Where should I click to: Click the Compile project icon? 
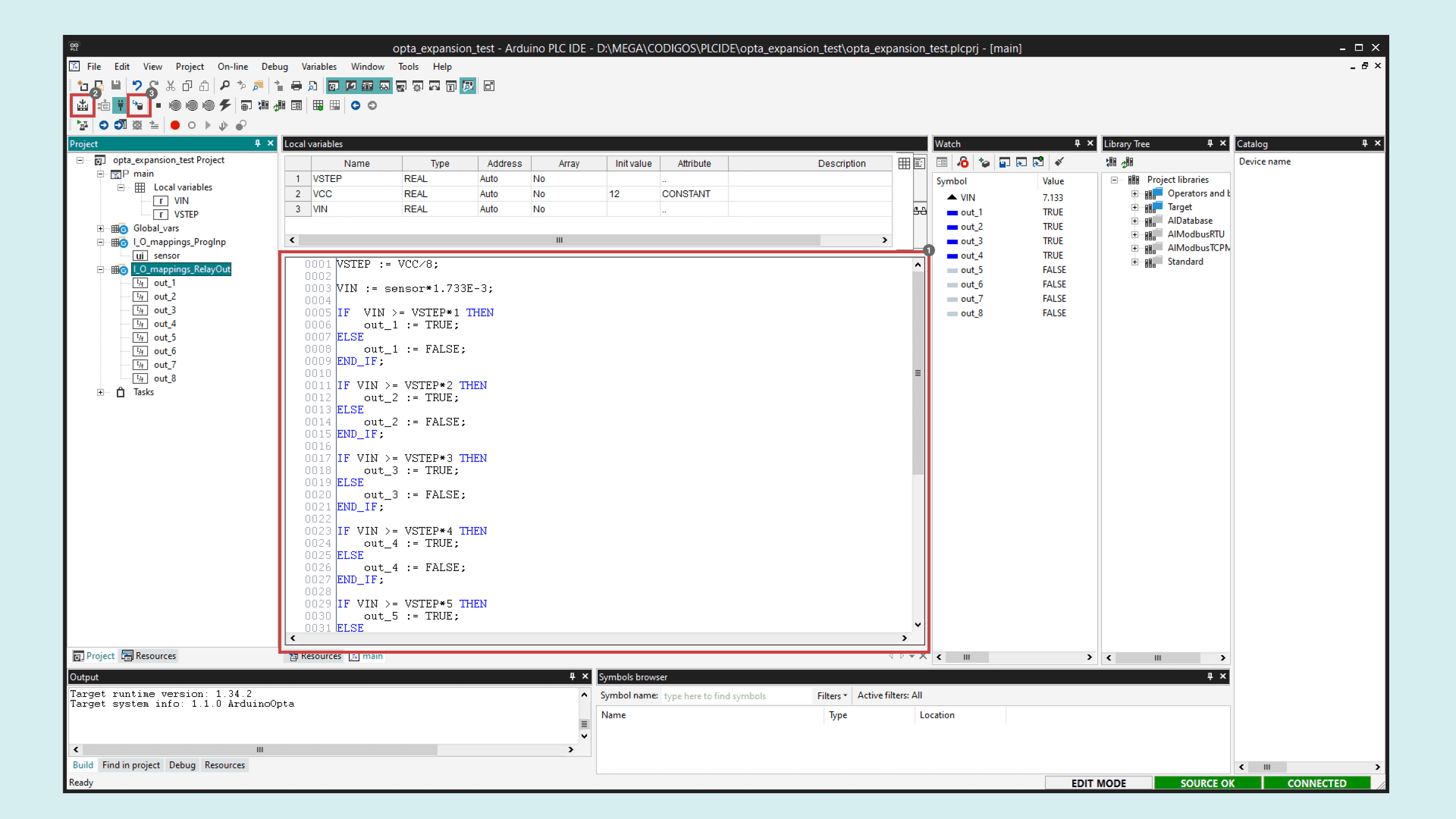(x=83, y=106)
